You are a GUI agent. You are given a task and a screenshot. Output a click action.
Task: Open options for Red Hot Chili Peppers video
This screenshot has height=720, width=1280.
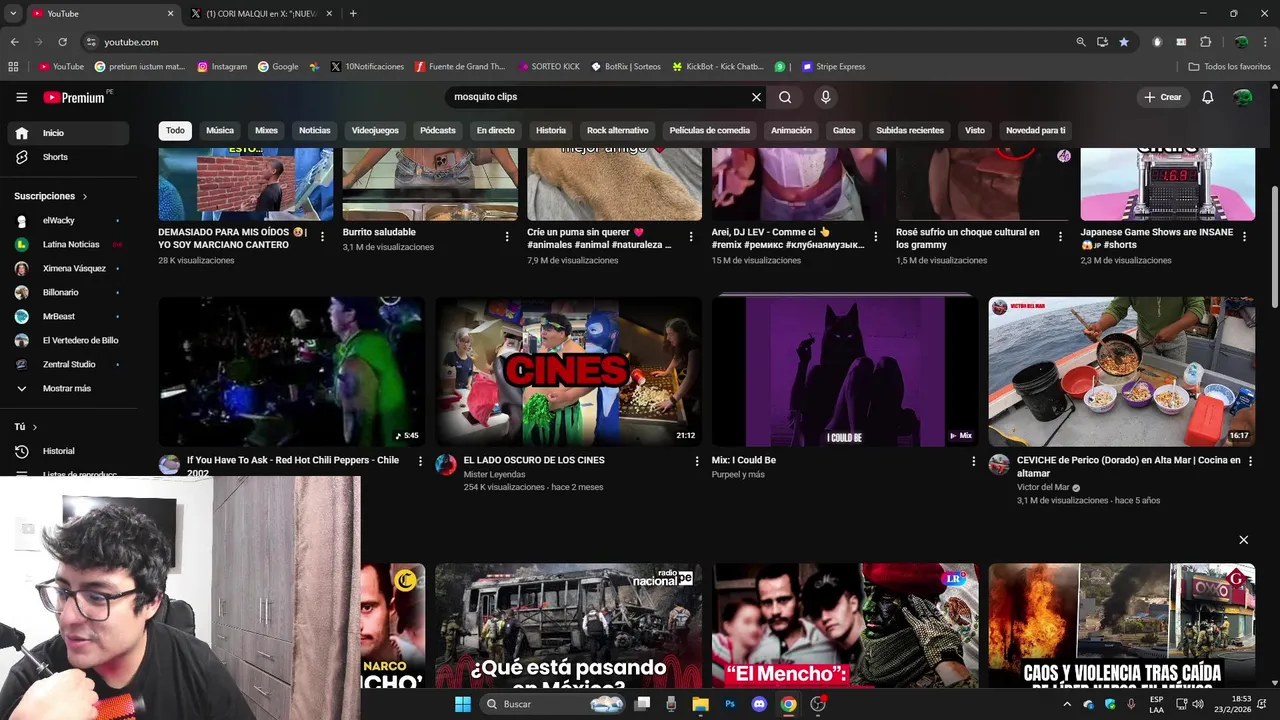(420, 461)
